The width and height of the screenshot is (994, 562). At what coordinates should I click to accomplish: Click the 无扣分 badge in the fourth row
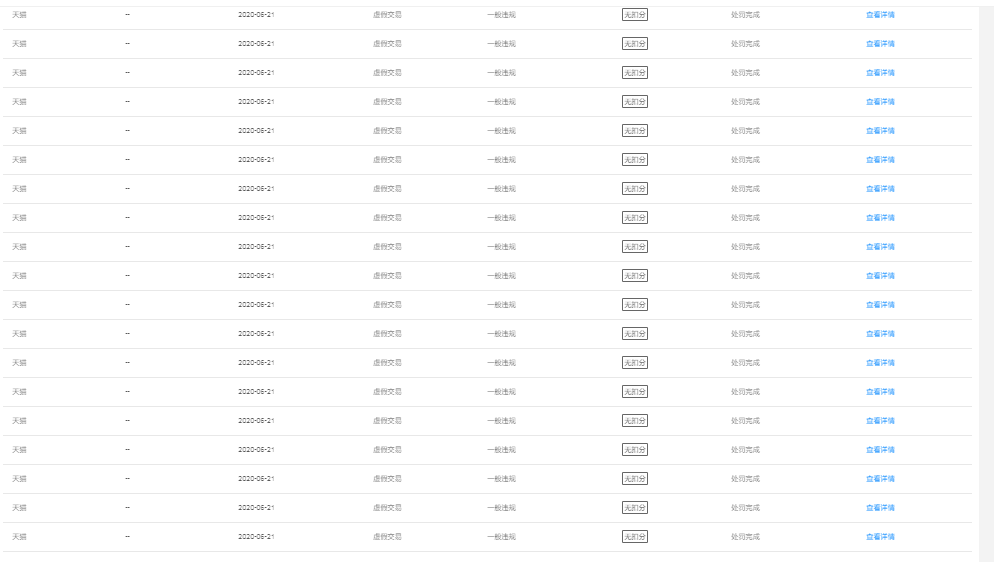[635, 101]
